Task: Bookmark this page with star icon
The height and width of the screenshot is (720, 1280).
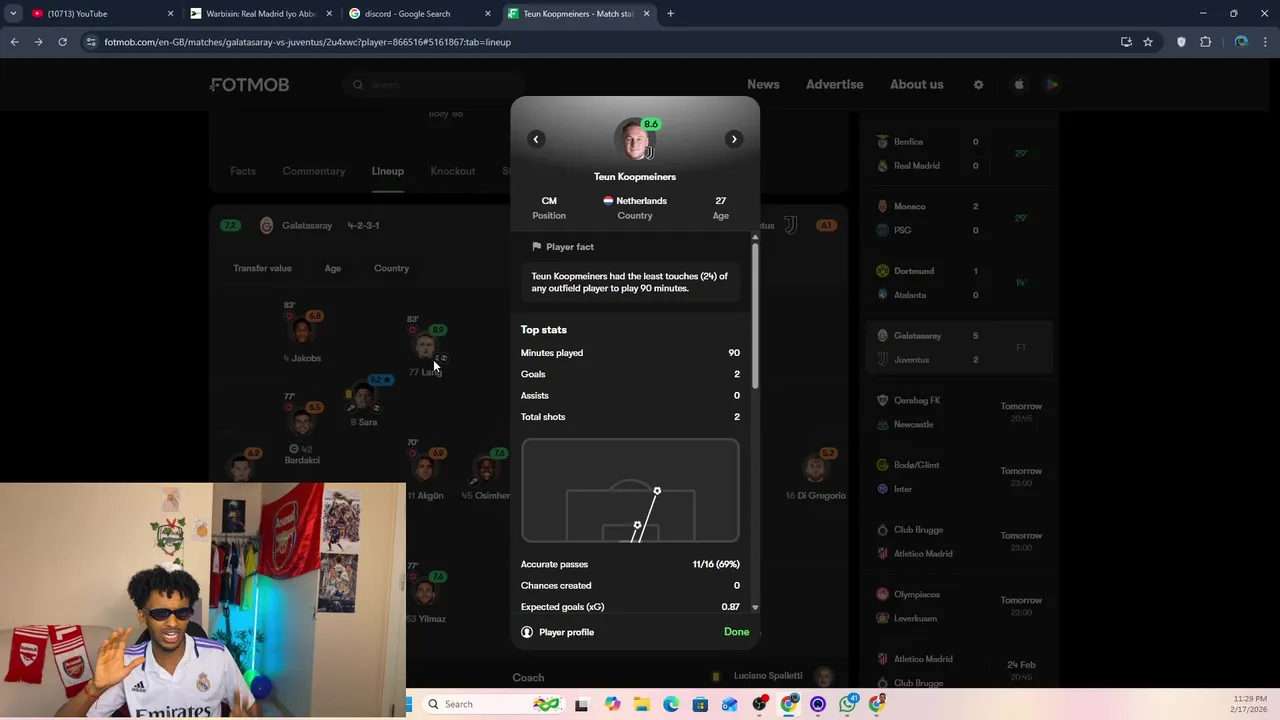Action: (x=1148, y=42)
